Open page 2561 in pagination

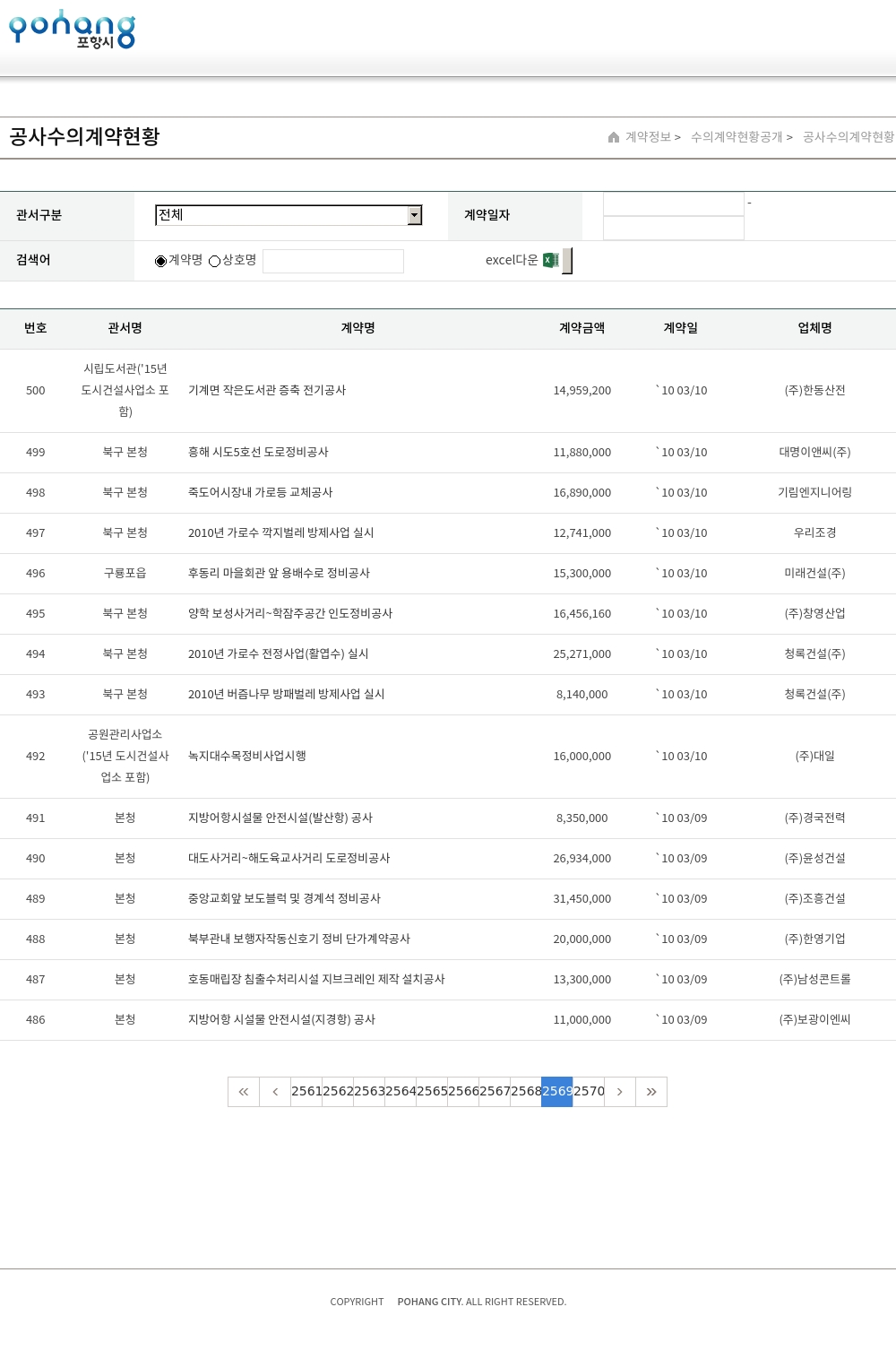[306, 1092]
